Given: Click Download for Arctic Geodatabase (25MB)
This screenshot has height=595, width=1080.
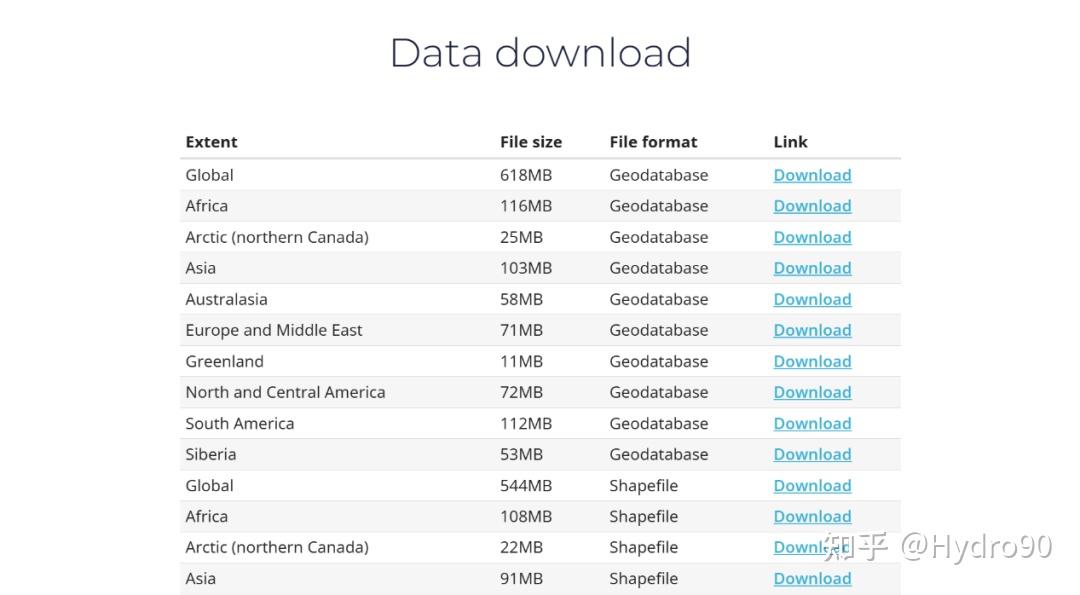Looking at the screenshot, I should [x=812, y=237].
